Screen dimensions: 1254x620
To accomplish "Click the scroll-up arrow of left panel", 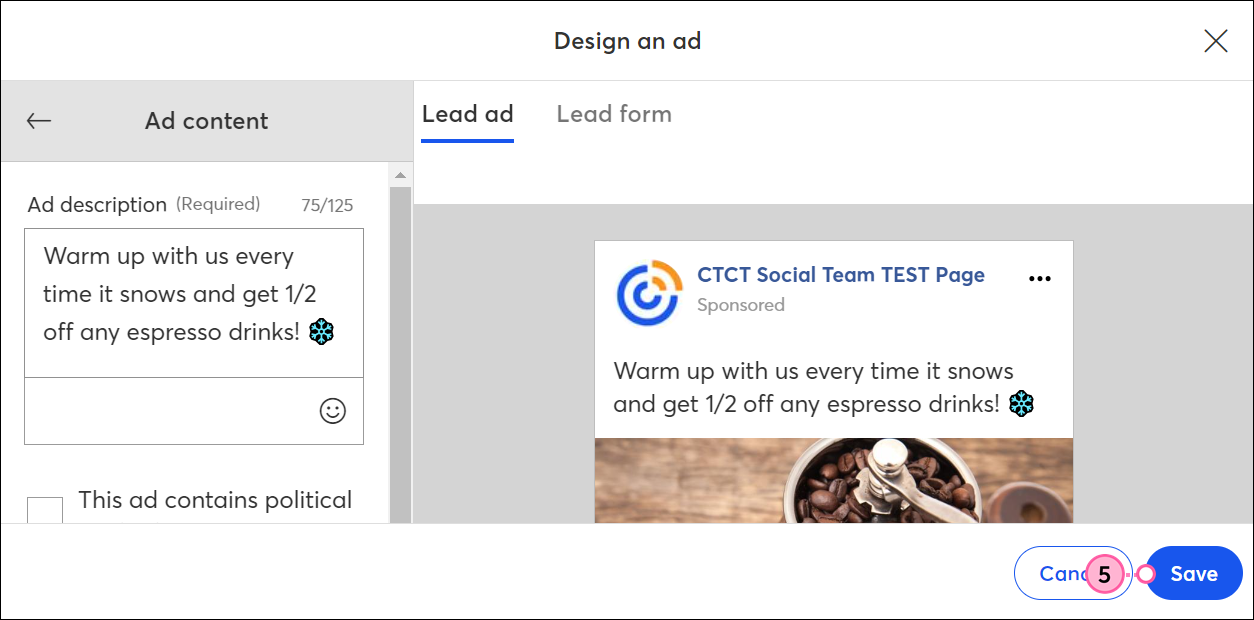I will click(x=400, y=175).
